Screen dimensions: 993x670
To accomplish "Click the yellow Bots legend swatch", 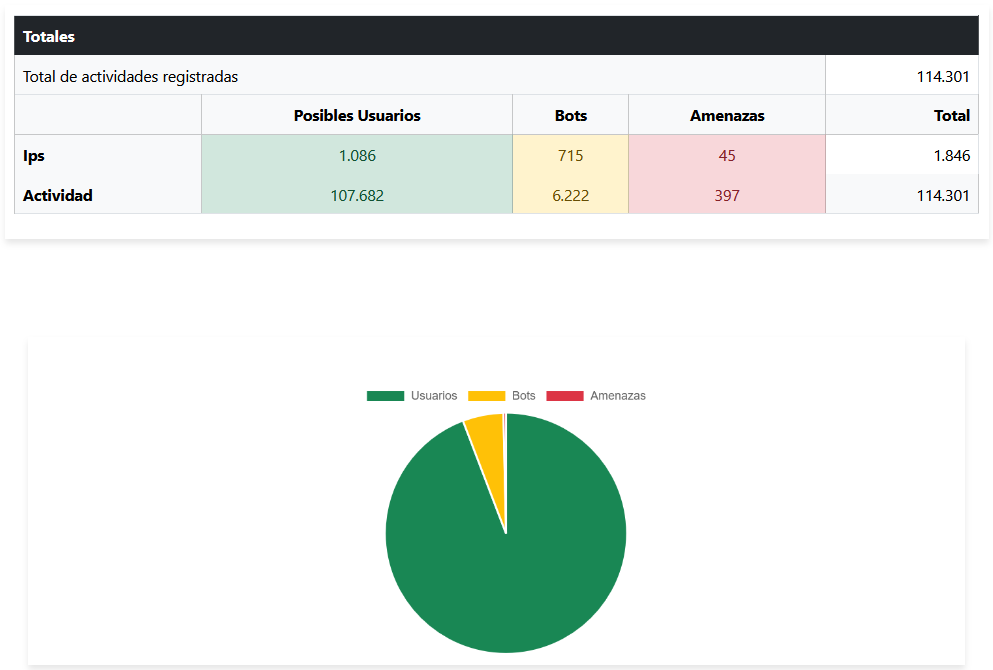I will [487, 395].
